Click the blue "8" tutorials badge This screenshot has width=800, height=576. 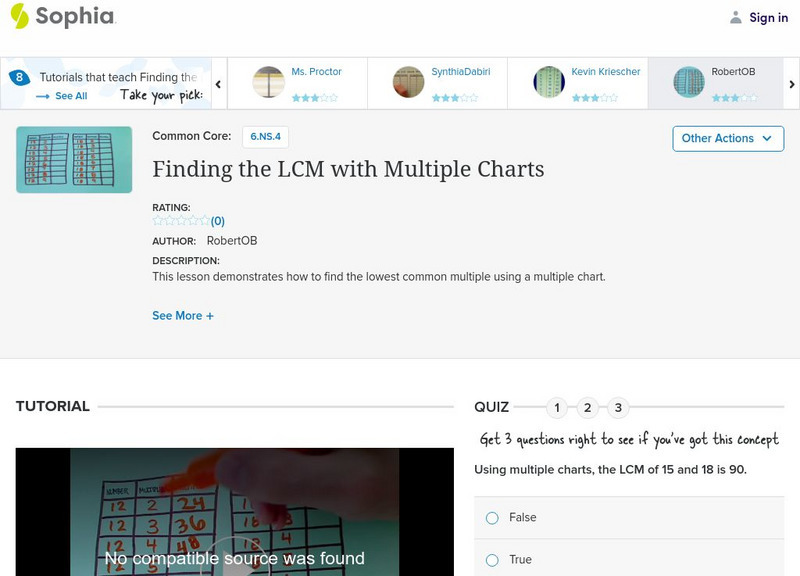pyautogui.click(x=18, y=75)
